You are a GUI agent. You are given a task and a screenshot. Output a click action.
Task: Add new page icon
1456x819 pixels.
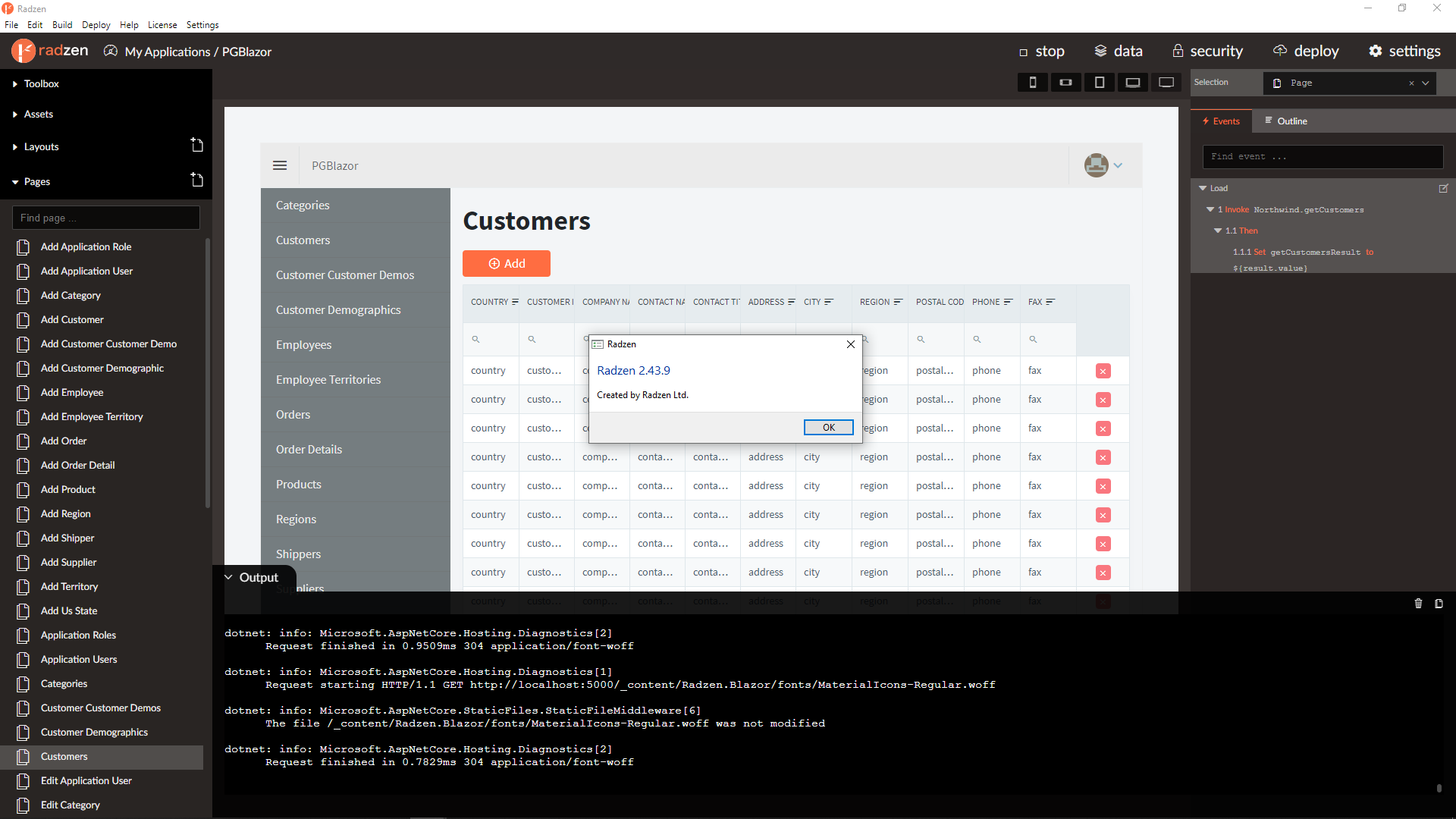(197, 180)
